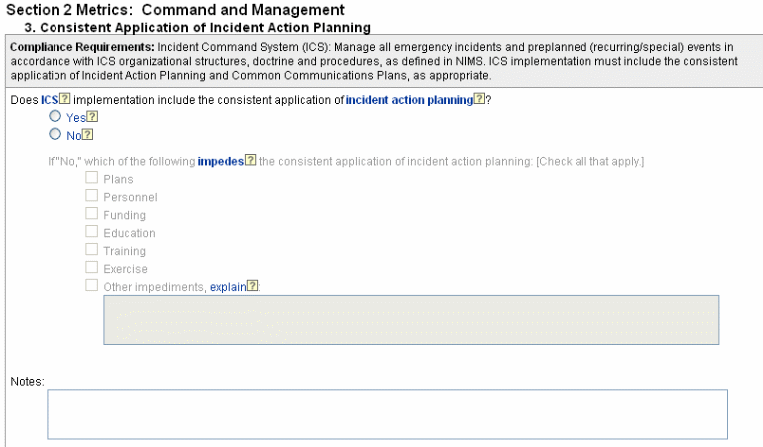The height and width of the screenshot is (447, 763).
Task: Click the help icon next to ICS
Action: click(x=65, y=99)
